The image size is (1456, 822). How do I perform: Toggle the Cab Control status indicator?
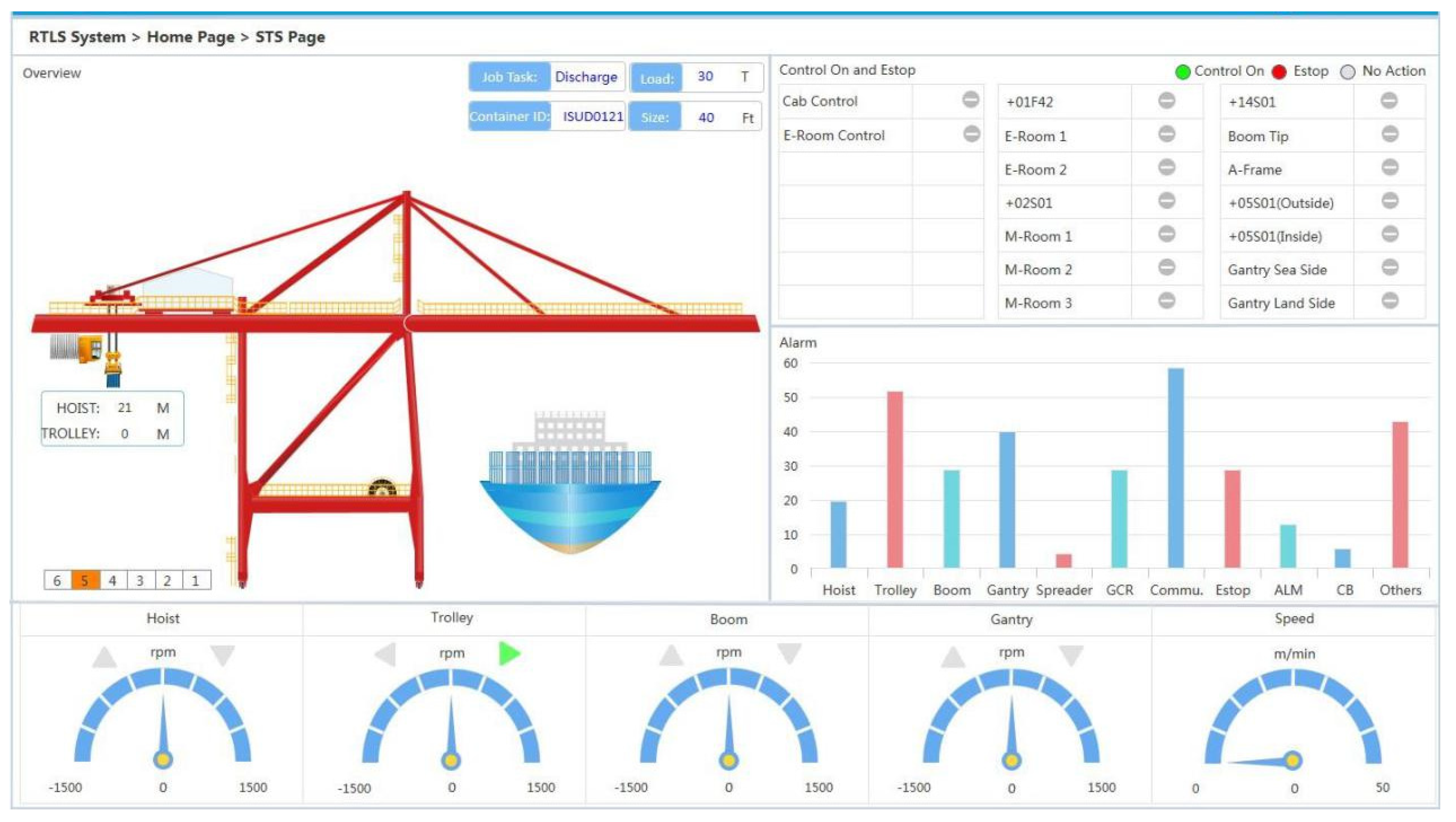(x=971, y=100)
